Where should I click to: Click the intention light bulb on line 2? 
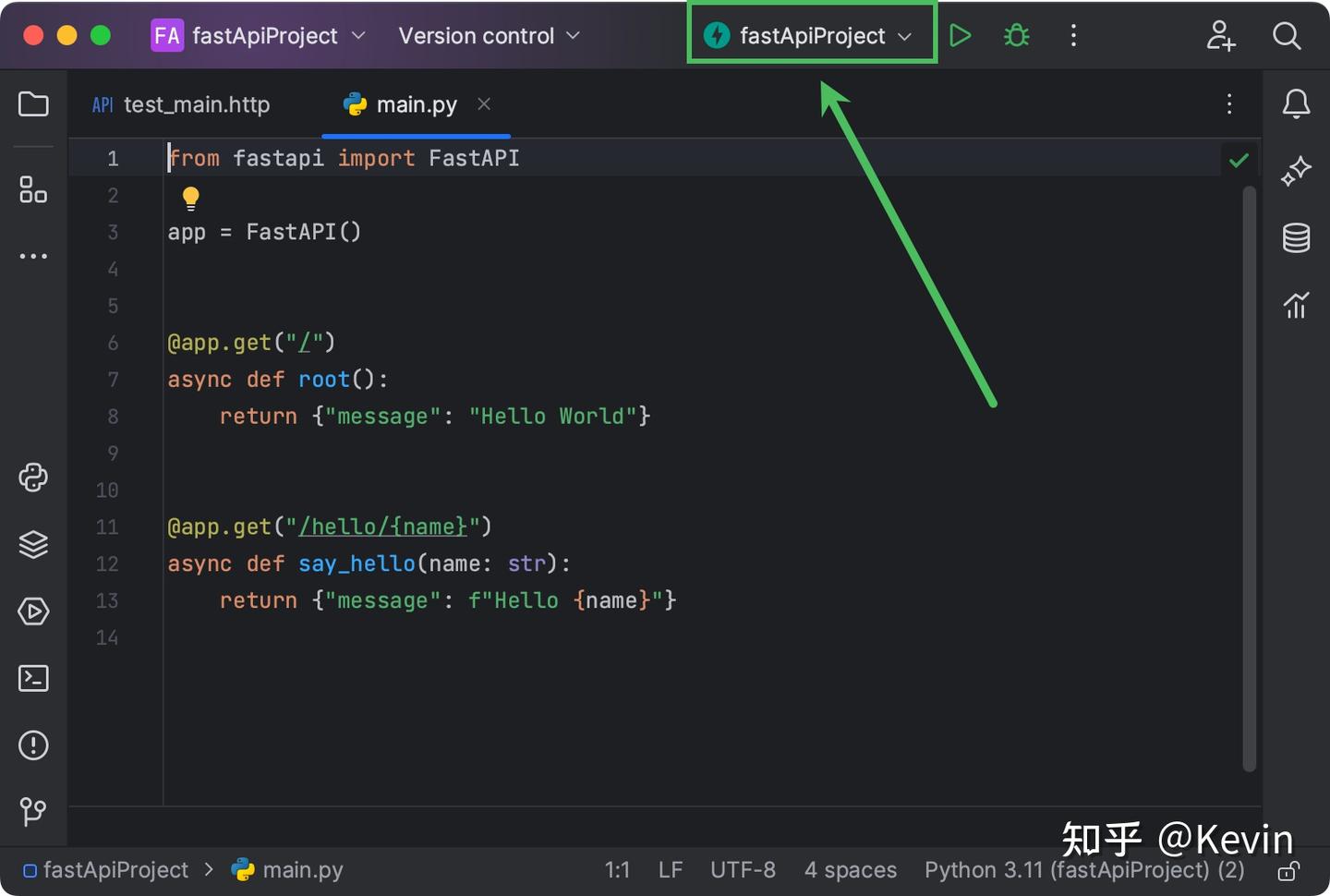190,197
